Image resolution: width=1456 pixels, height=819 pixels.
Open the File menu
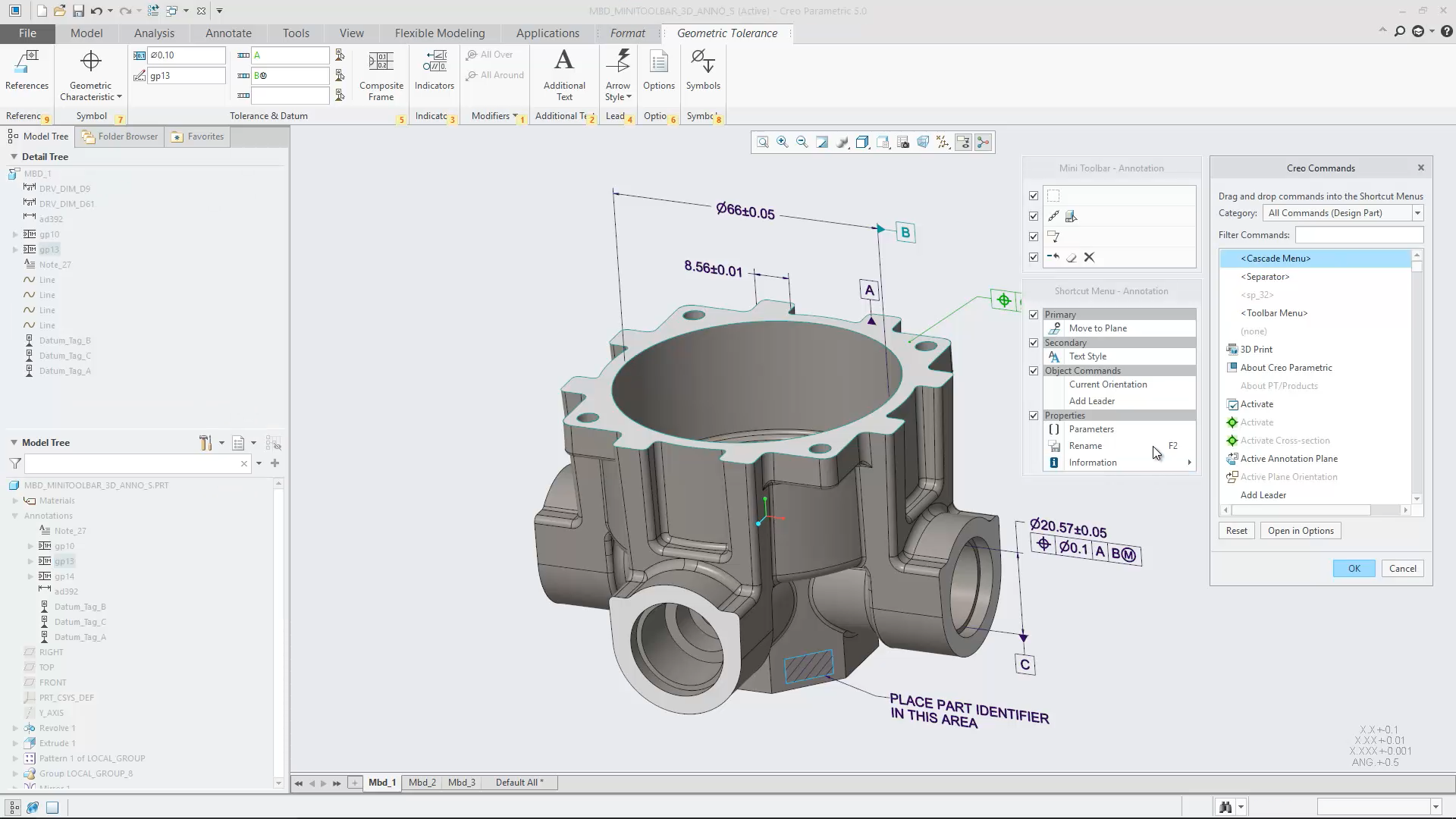click(x=27, y=33)
